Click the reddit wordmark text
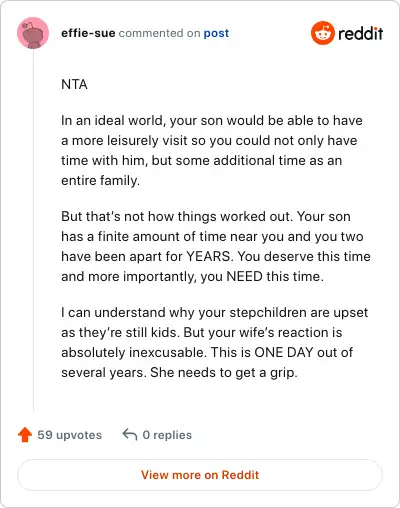400x508 pixels. click(360, 34)
